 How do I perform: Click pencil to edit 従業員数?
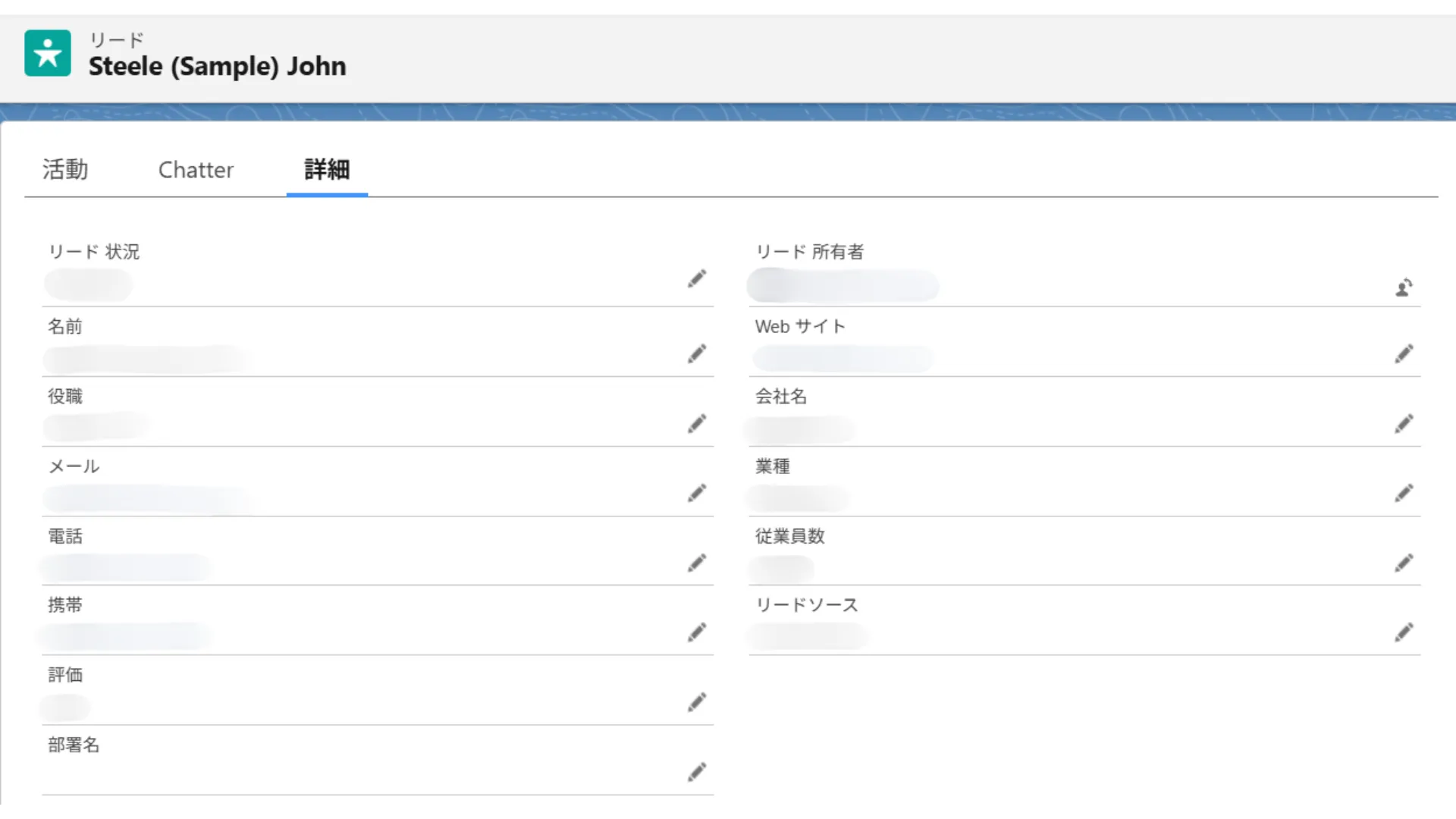[x=1404, y=563]
